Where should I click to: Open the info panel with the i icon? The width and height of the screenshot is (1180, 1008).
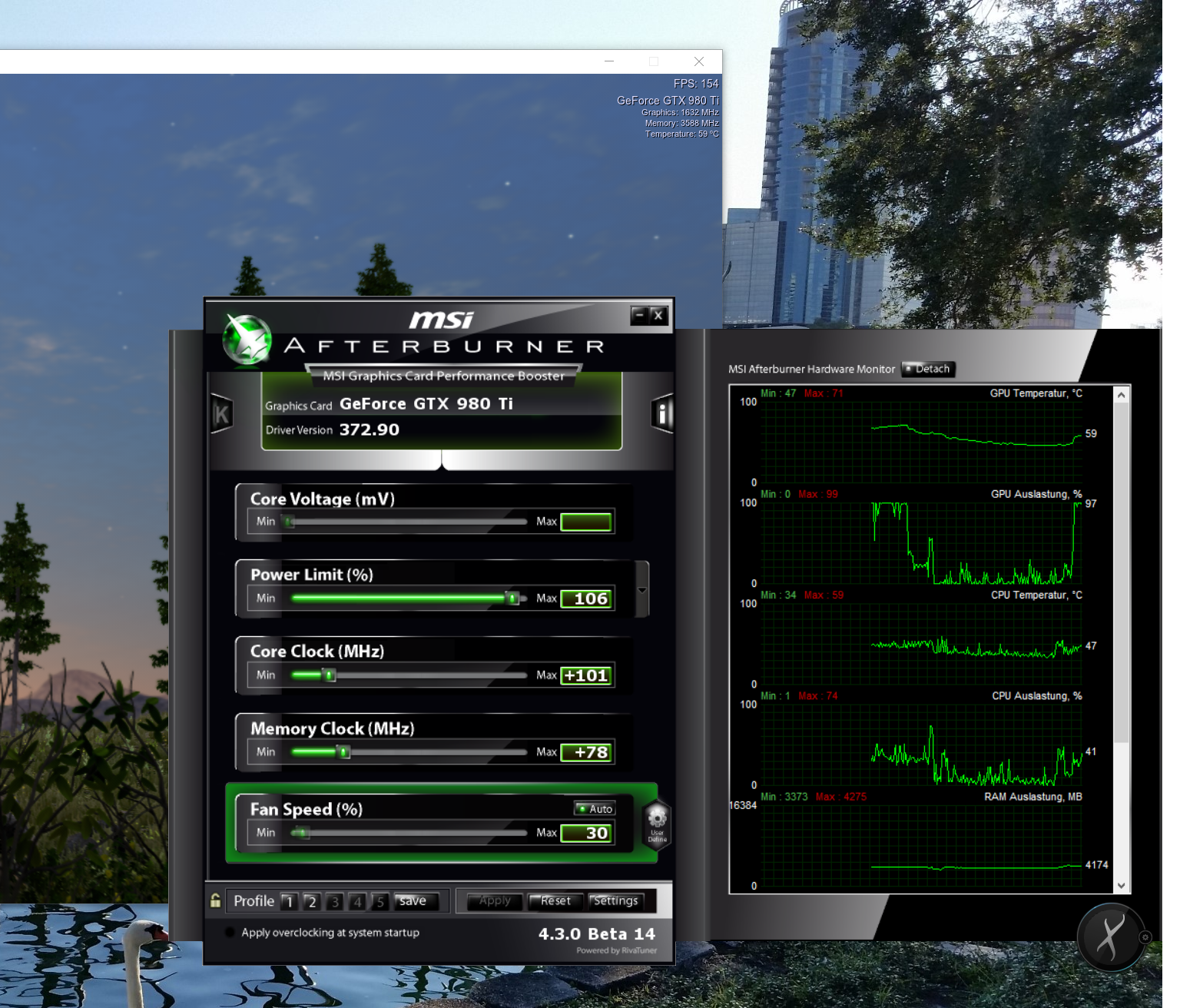tap(661, 414)
